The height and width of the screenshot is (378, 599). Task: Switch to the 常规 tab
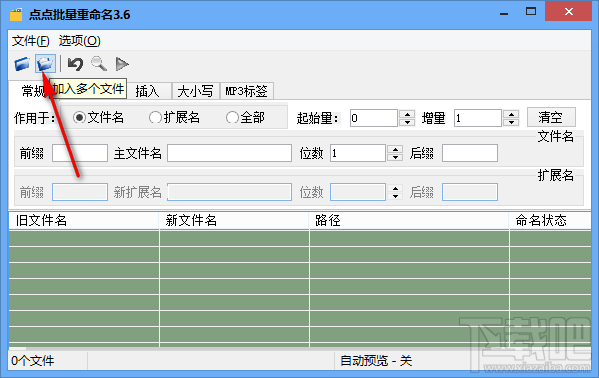[32, 91]
